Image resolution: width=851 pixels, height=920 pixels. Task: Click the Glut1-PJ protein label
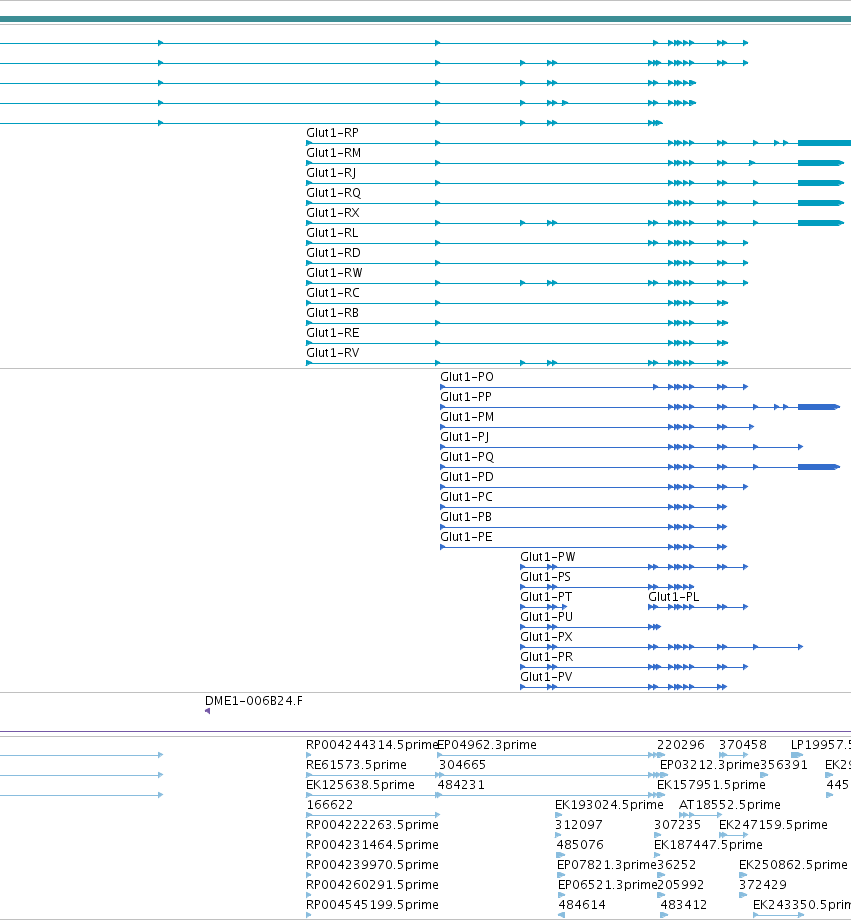click(x=465, y=437)
